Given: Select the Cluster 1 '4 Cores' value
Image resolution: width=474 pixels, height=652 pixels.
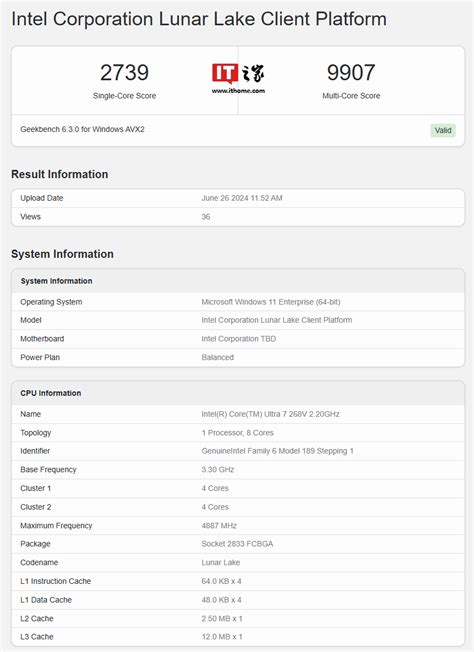Looking at the screenshot, I should point(215,488).
